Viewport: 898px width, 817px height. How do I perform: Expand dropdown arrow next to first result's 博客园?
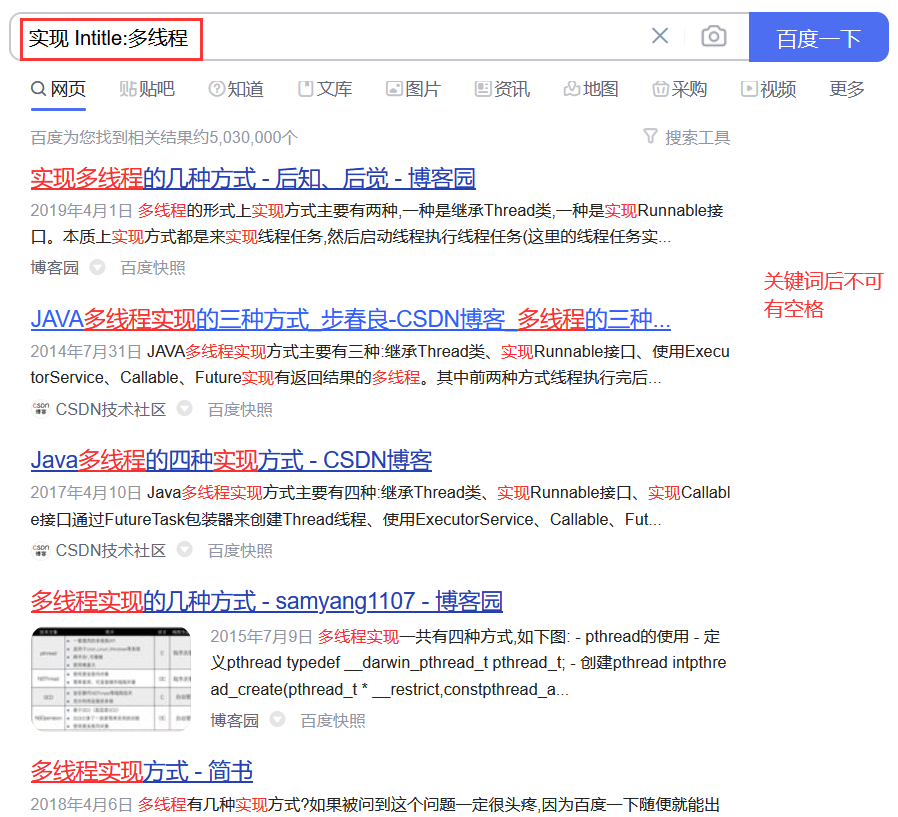(x=97, y=267)
